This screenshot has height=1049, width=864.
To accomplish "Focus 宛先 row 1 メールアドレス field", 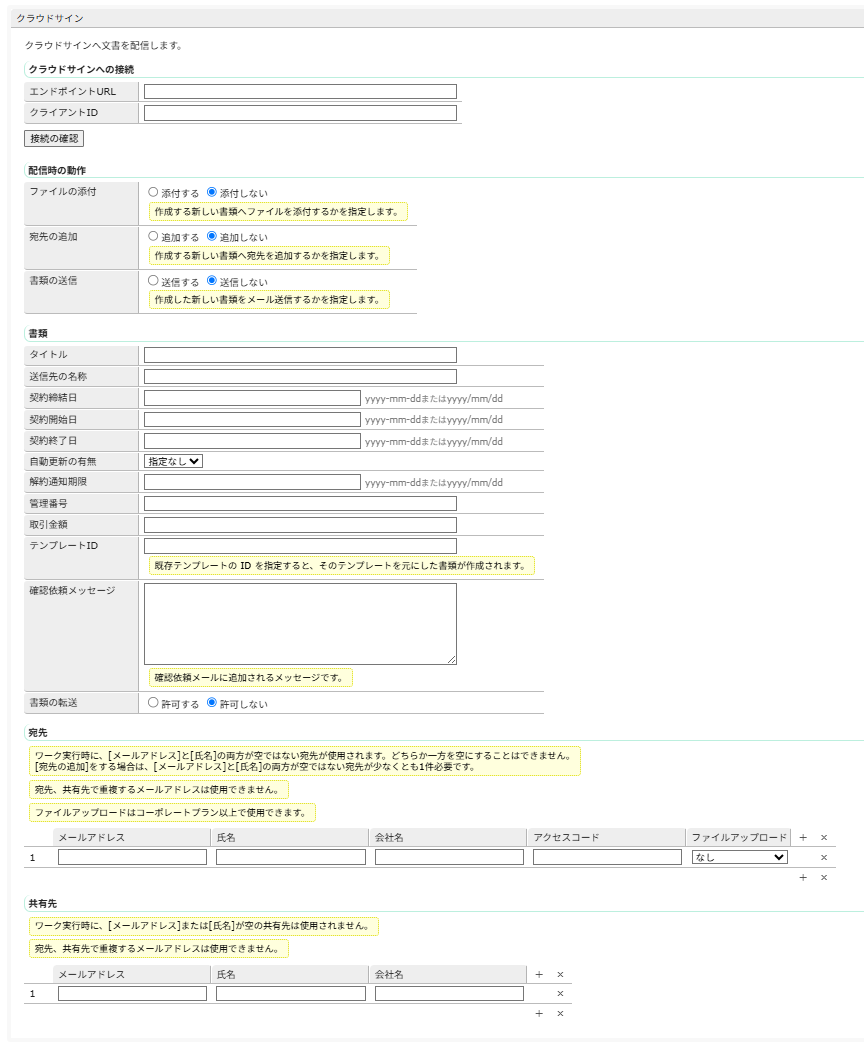I will point(133,857).
